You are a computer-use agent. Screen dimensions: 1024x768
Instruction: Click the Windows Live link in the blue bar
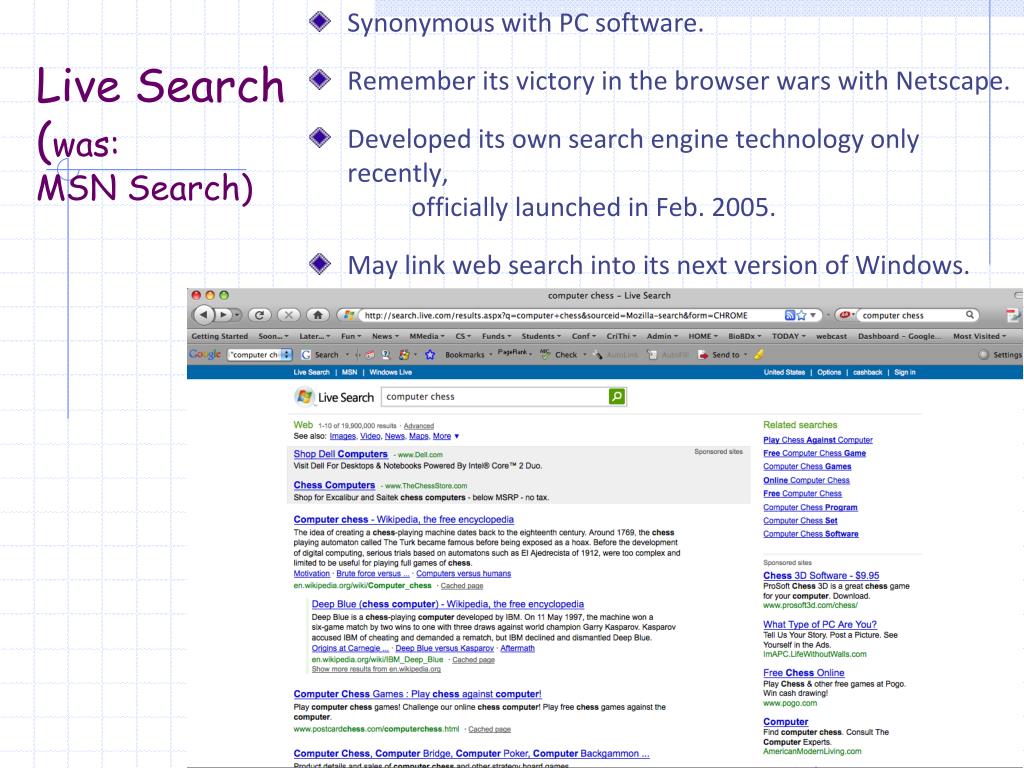(x=391, y=372)
